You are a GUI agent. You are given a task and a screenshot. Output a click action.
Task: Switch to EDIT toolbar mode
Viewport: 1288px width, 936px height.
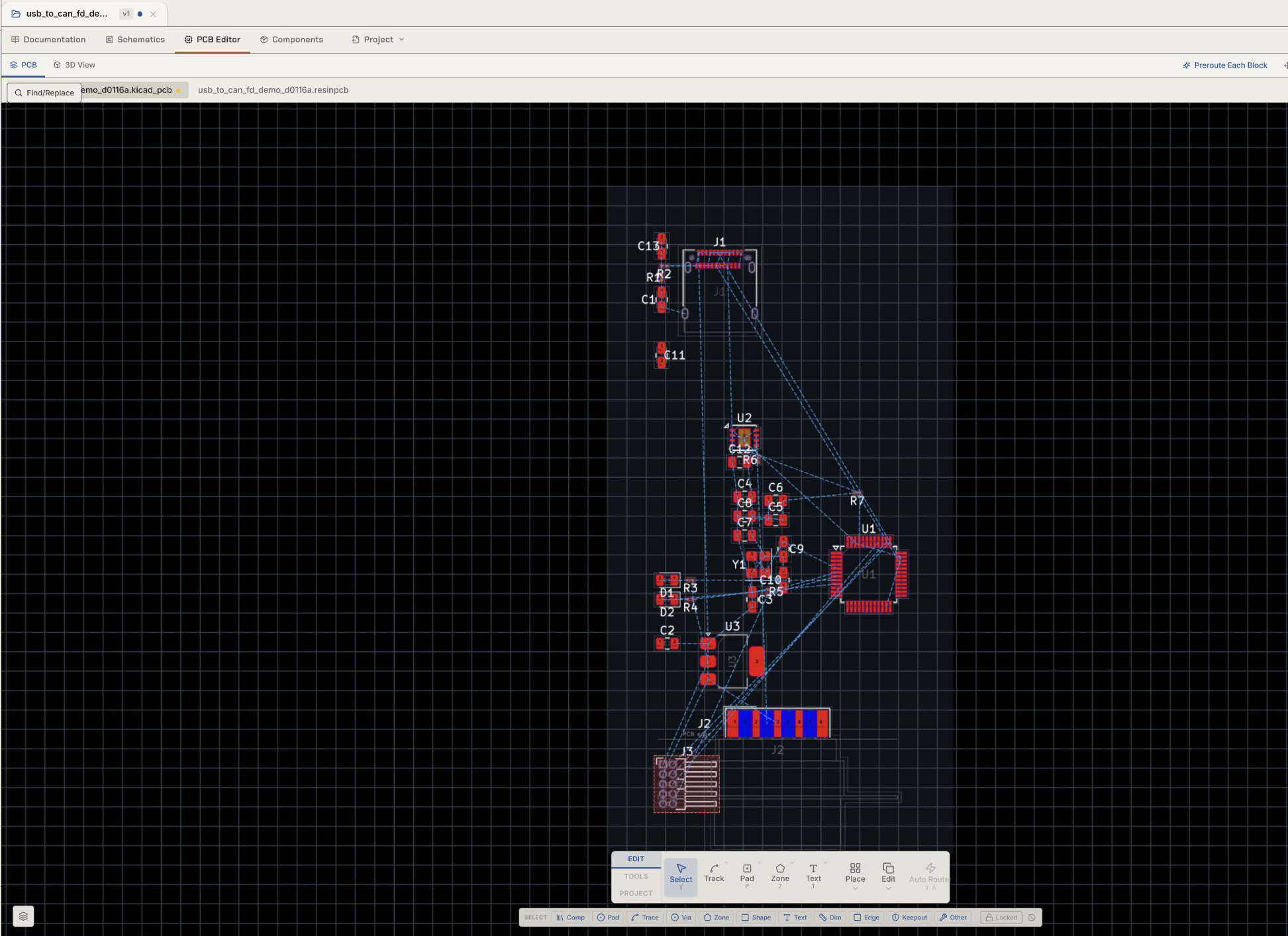pyautogui.click(x=636, y=859)
